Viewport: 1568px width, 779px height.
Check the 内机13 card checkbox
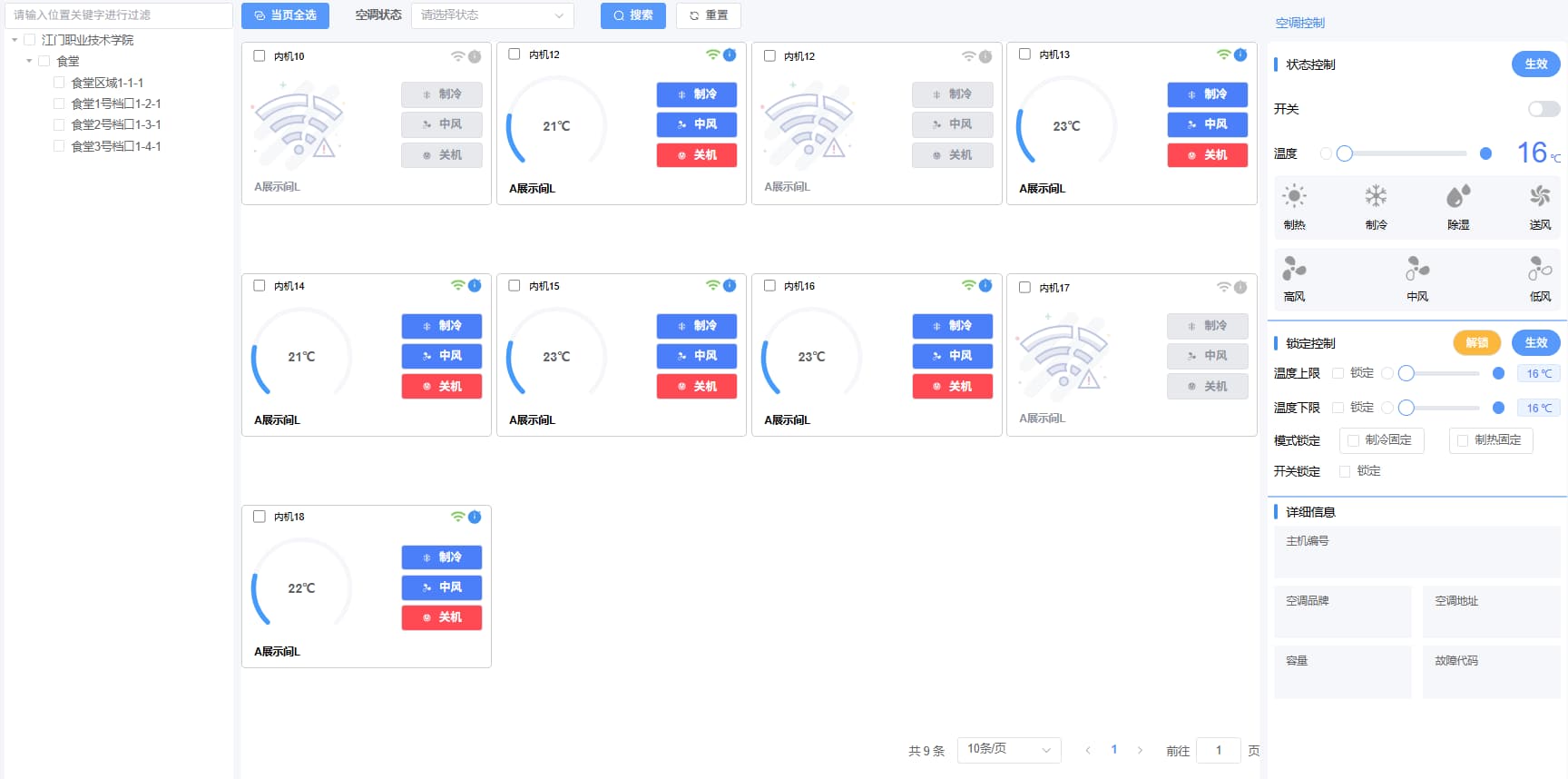(x=1024, y=54)
